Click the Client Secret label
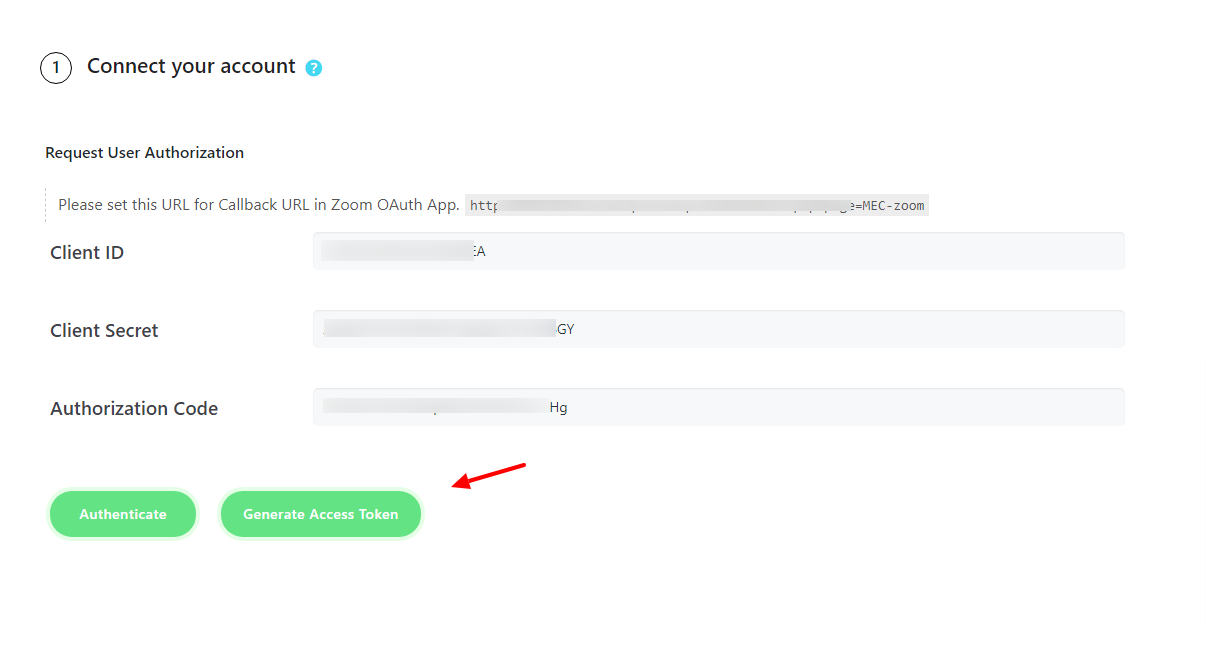This screenshot has width=1206, height=651. point(104,331)
